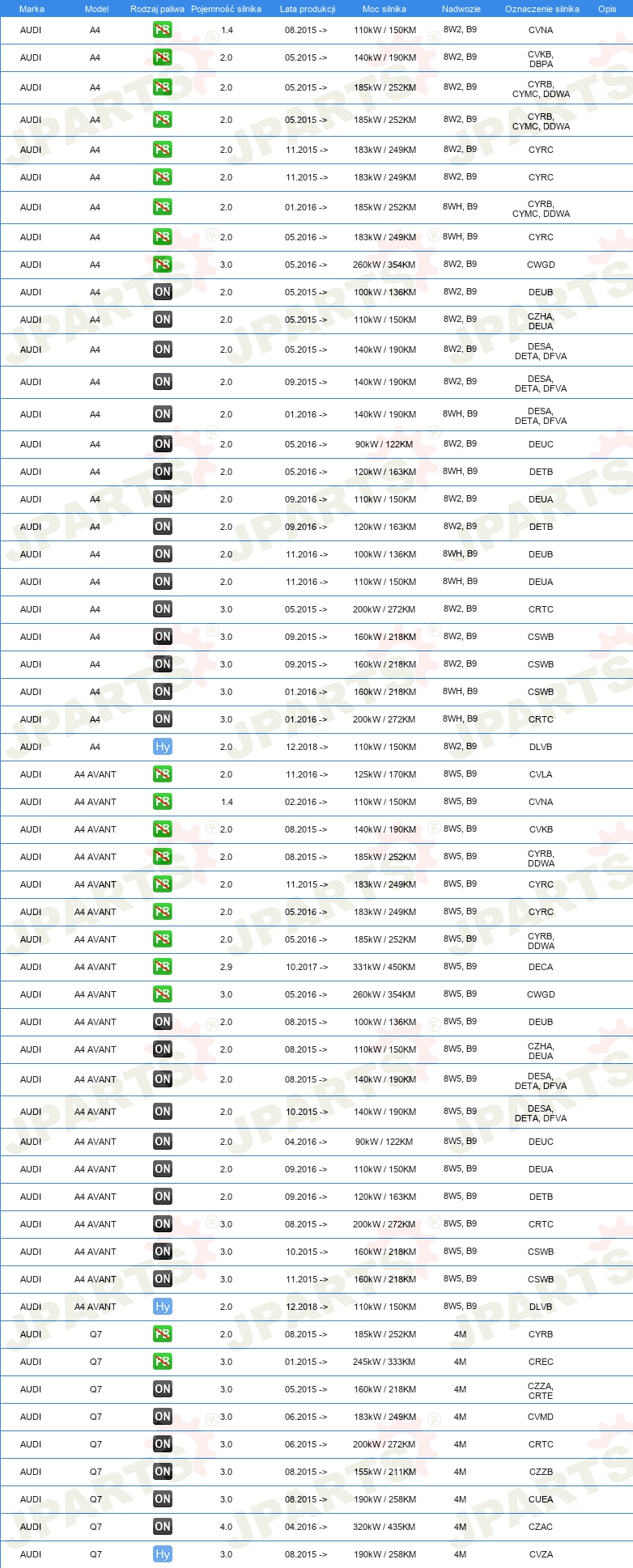Select the CUEA engine code cell
Image resolution: width=633 pixels, height=1568 pixels.
coord(541,1499)
